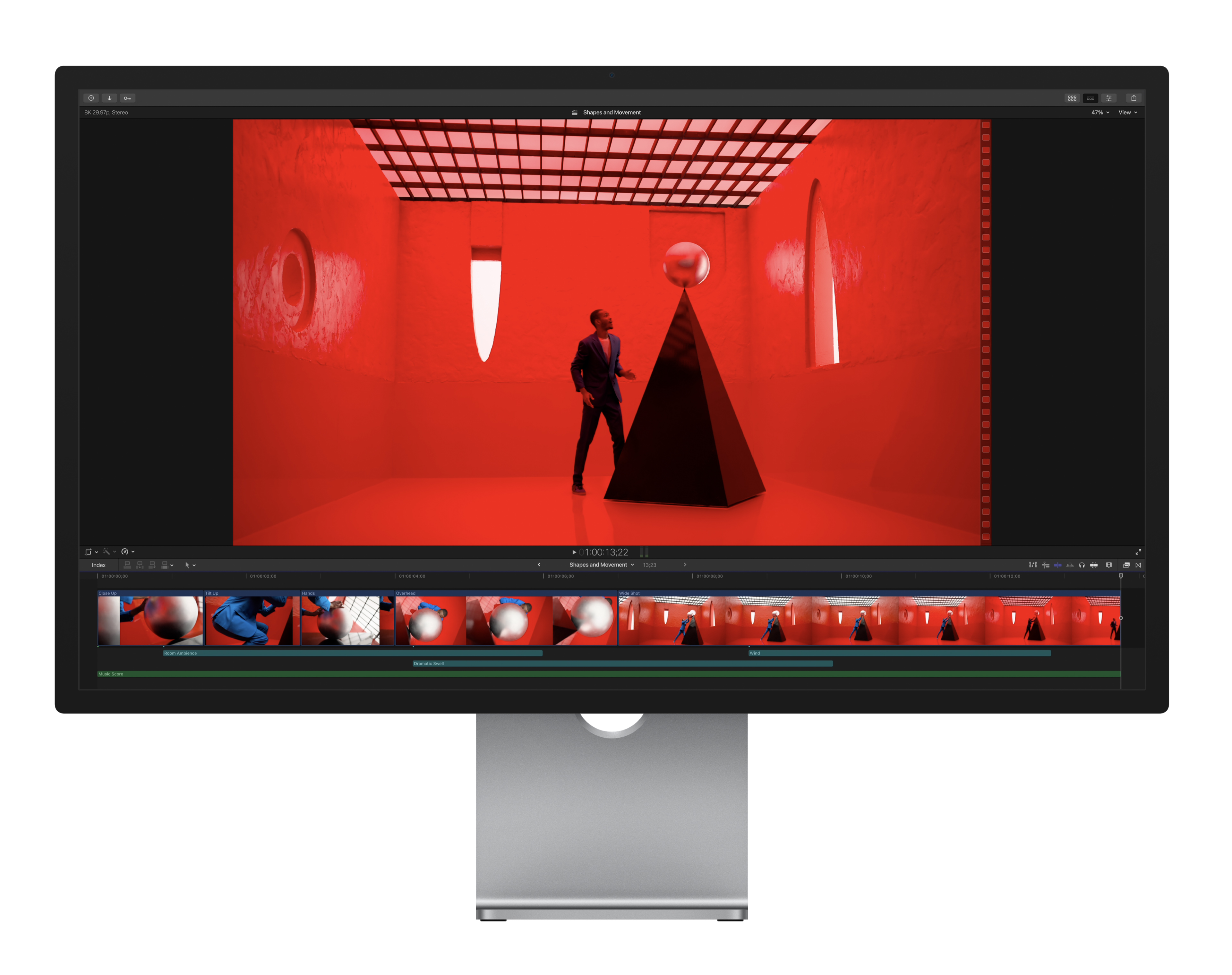Click the Append clip icon in timeline toolbar
Screen dimensions: 1232x975
[152, 565]
